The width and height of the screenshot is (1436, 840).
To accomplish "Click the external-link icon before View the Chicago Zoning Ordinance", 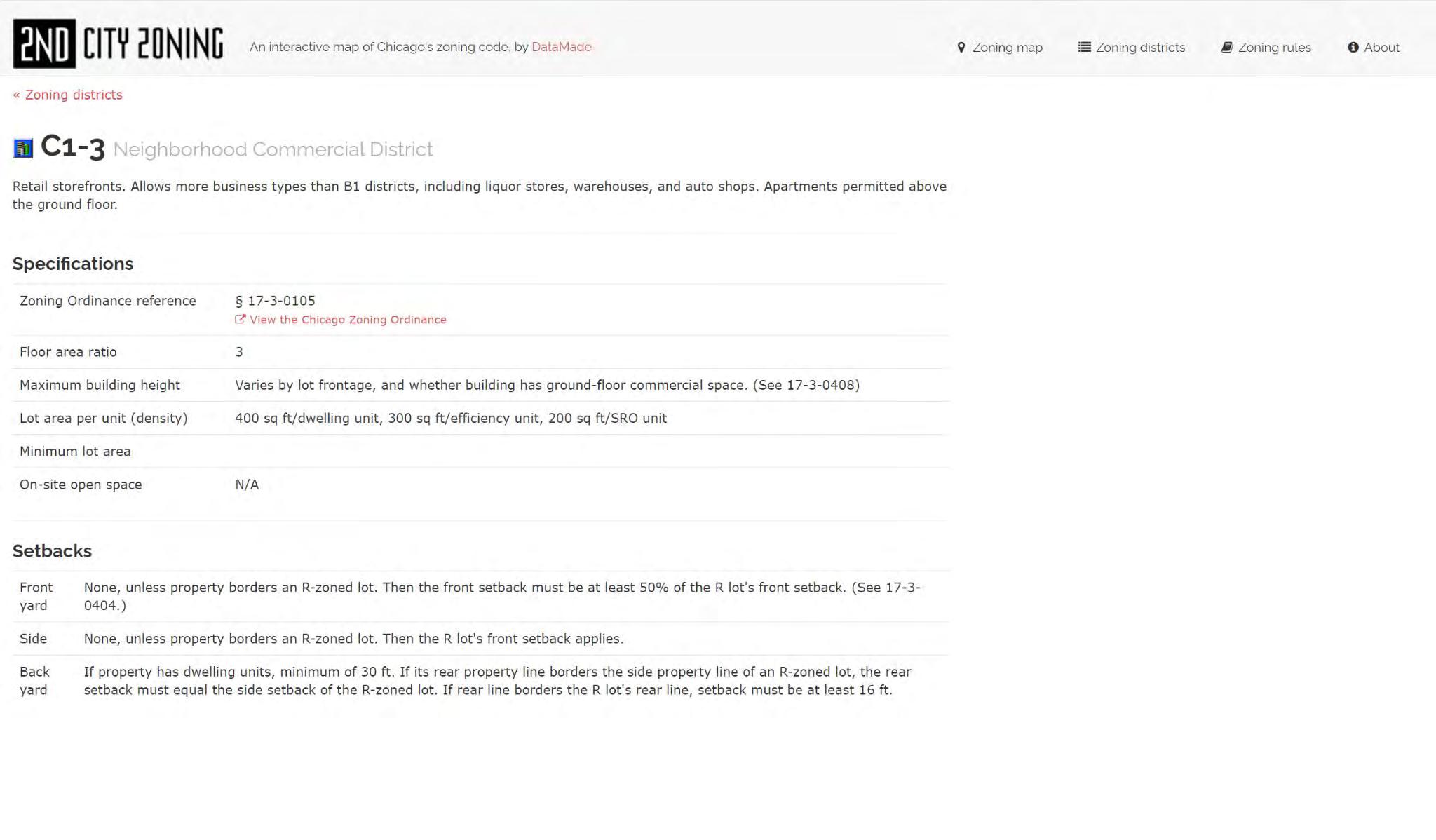I will tap(240, 320).
